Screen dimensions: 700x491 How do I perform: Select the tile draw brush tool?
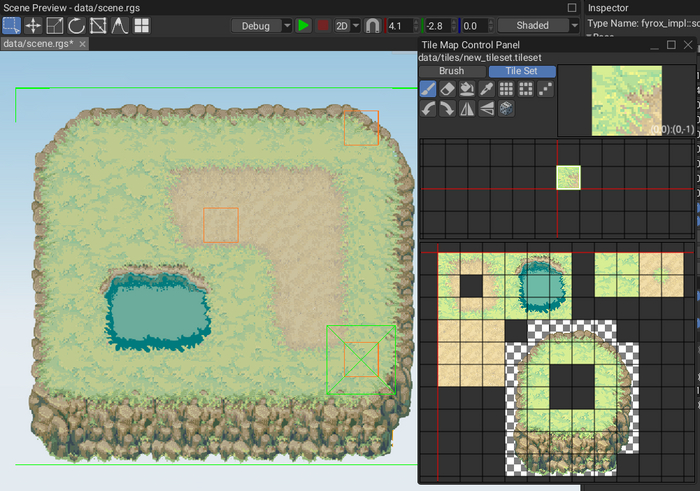pyautogui.click(x=428, y=89)
